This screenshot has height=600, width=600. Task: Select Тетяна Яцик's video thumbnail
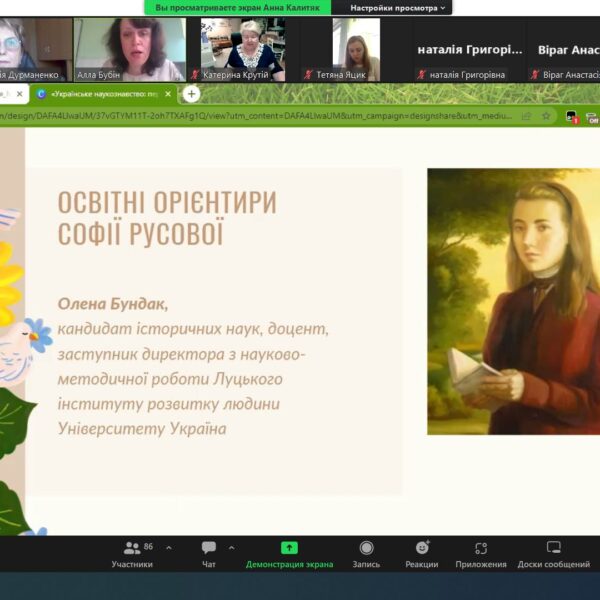coord(356,48)
